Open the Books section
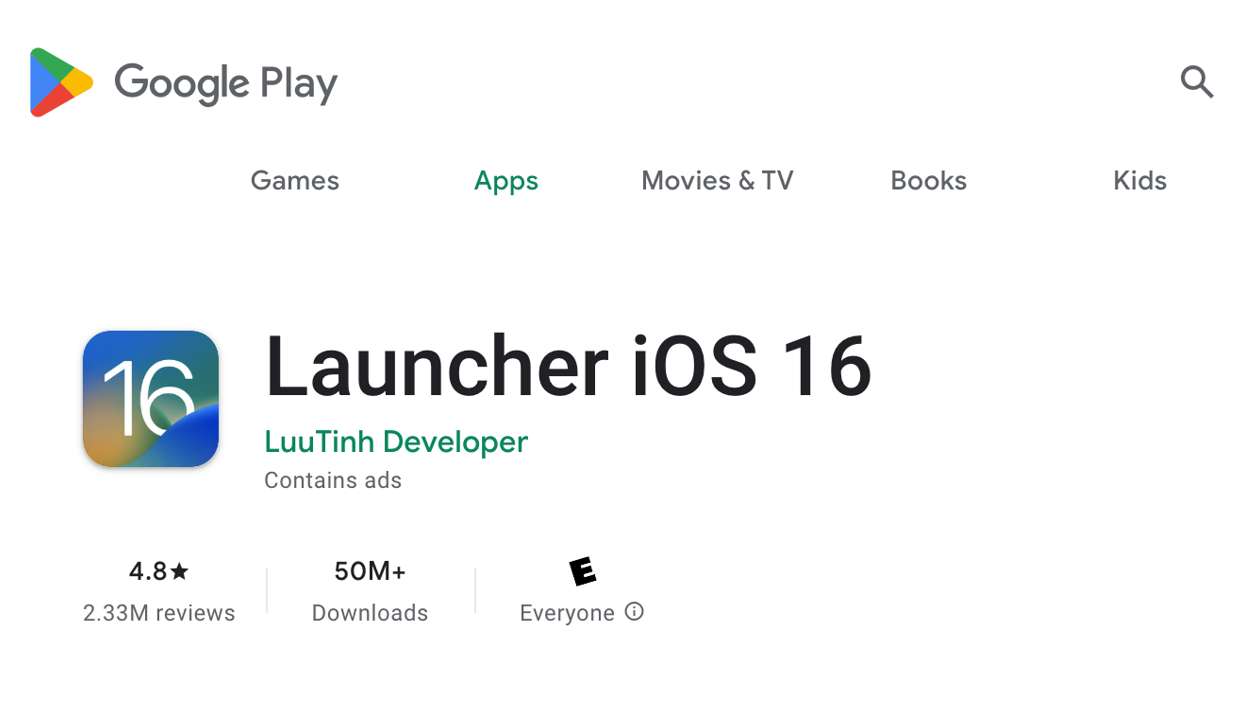Viewport: 1250px width, 703px height. [928, 181]
